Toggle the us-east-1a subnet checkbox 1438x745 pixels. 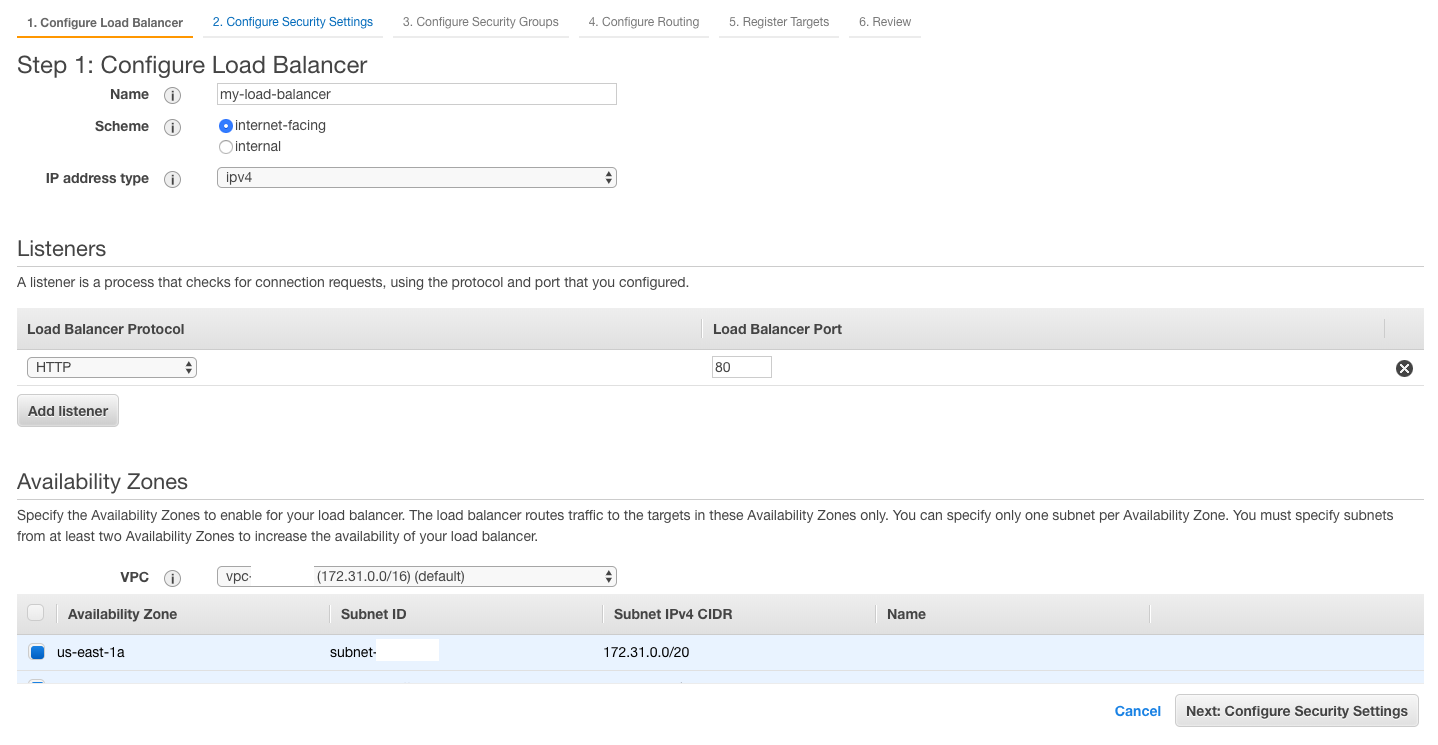[37, 652]
